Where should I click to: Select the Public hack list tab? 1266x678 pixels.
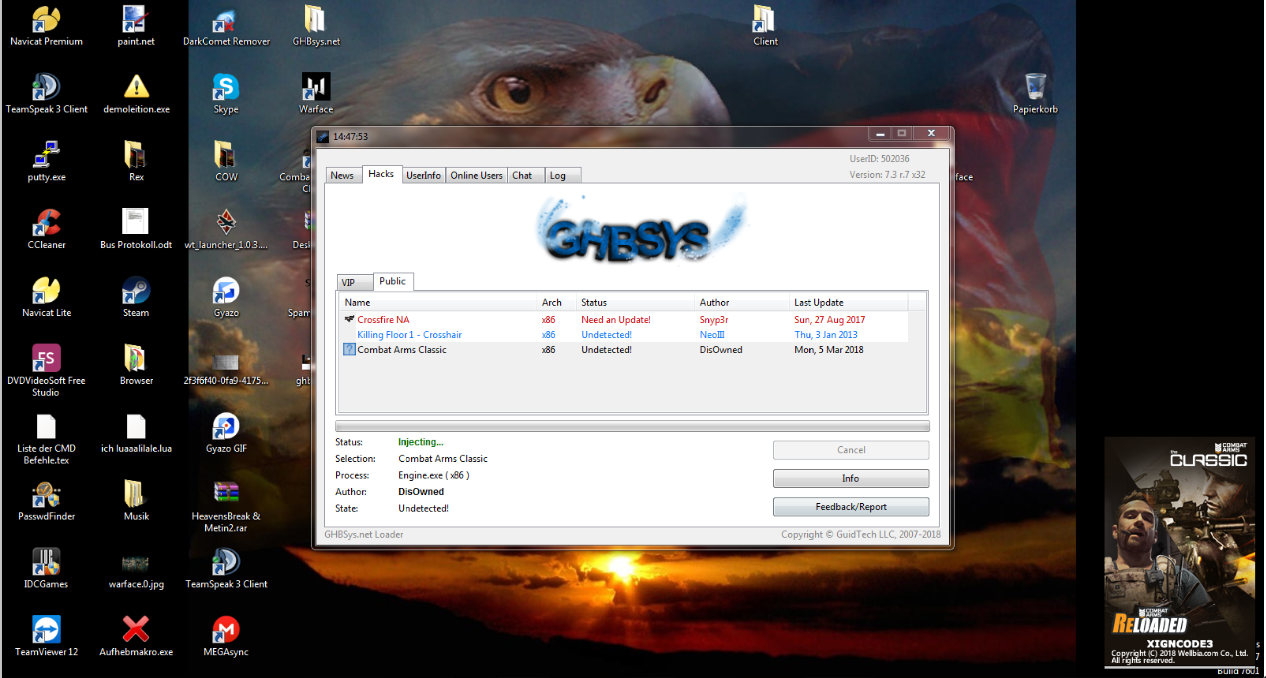pos(393,281)
